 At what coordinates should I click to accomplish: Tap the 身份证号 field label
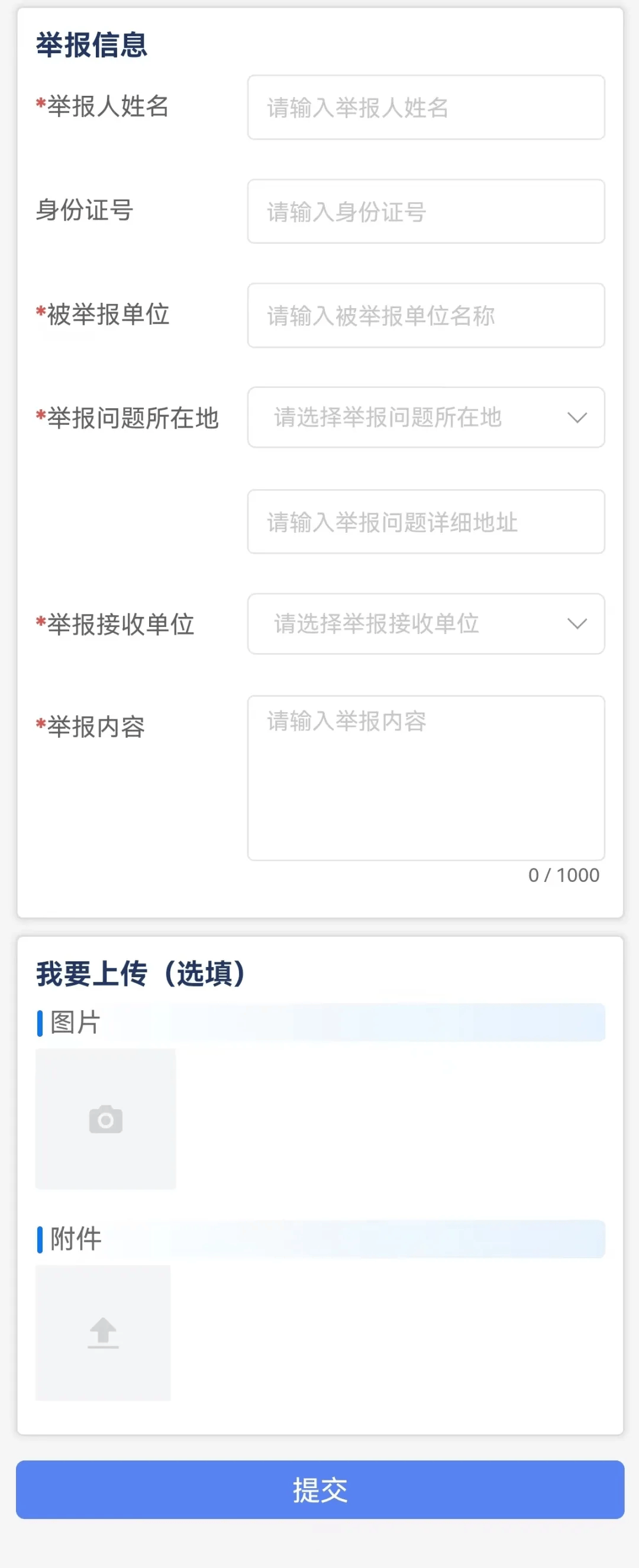coord(85,210)
